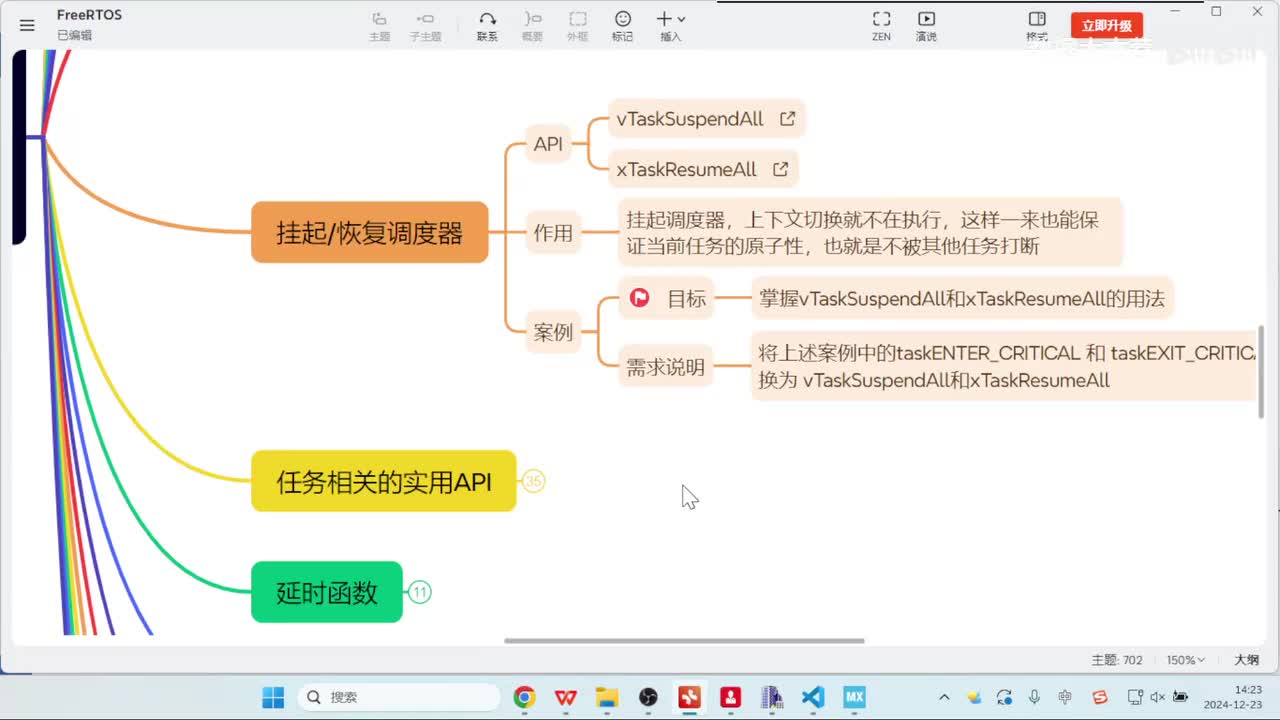The height and width of the screenshot is (720, 1280).
Task: Select the 联系 relationship tool
Action: click(487, 26)
